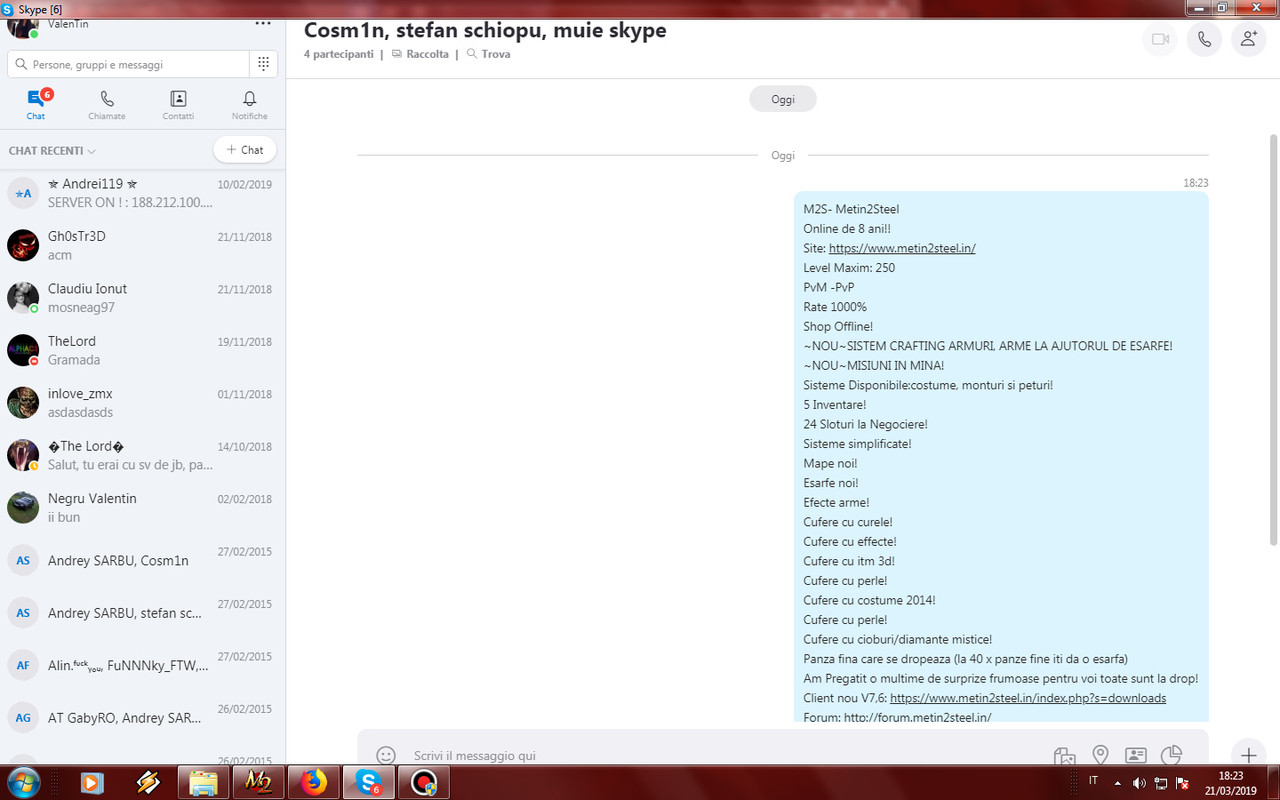
Task: Open the metin2steel.in site link
Action: (902, 248)
